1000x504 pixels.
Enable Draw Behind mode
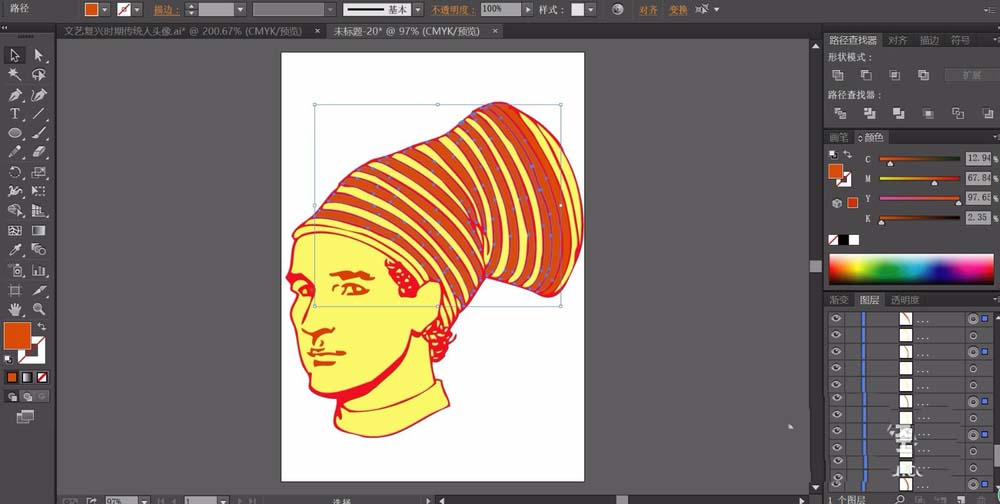tap(27, 397)
